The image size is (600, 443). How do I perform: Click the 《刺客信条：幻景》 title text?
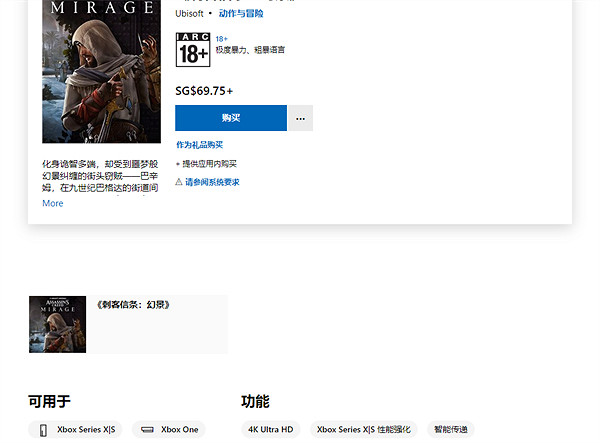pyautogui.click(x=133, y=304)
